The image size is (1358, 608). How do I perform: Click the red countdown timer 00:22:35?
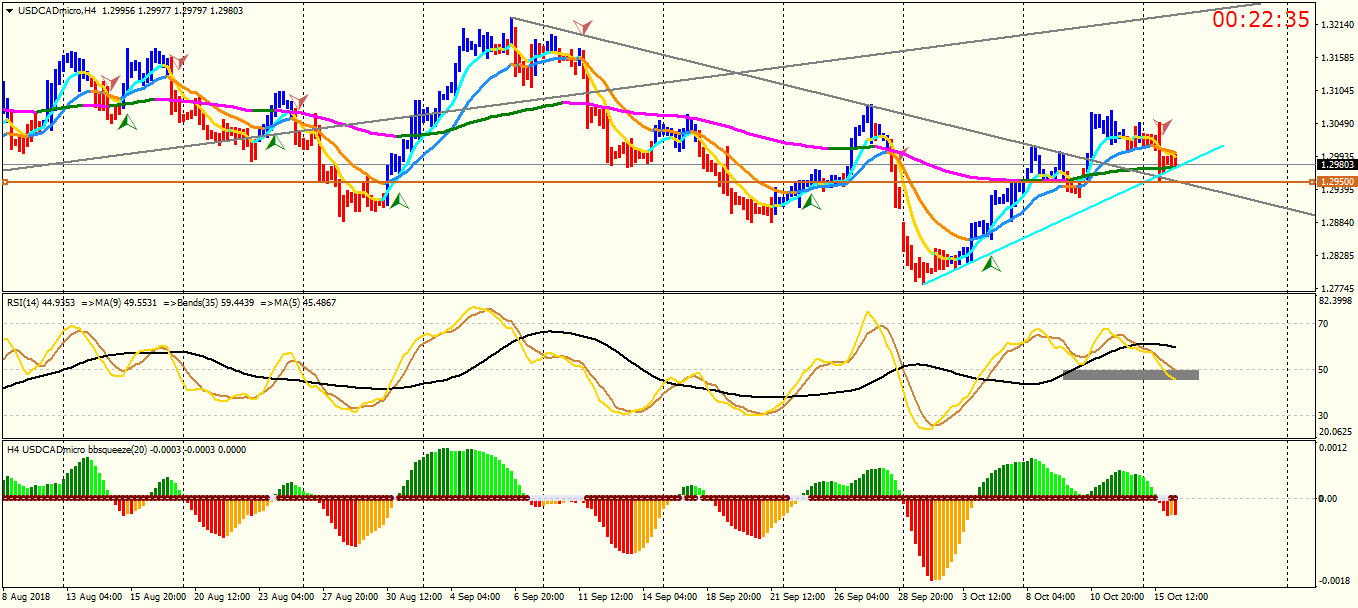point(1261,20)
